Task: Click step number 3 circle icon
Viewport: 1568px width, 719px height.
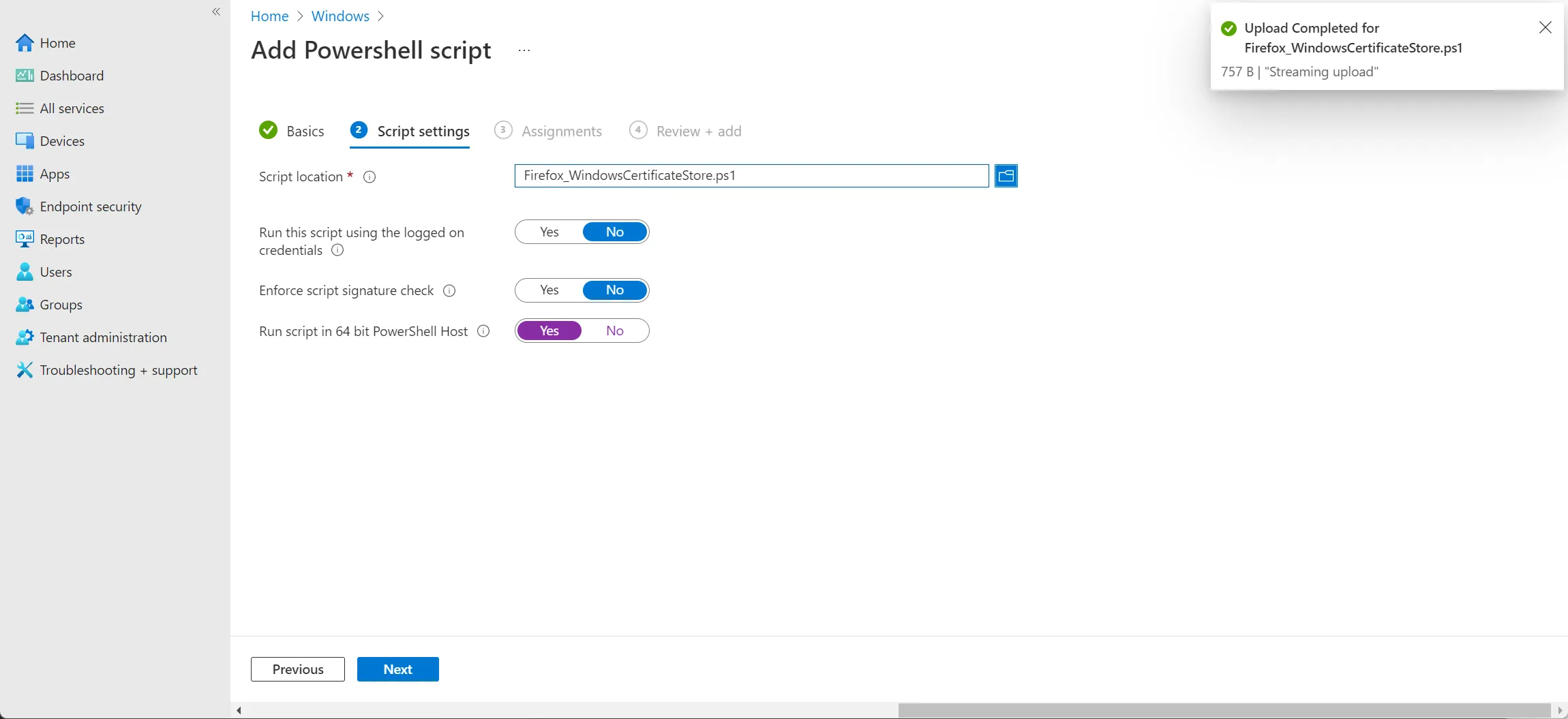Action: [x=503, y=129]
